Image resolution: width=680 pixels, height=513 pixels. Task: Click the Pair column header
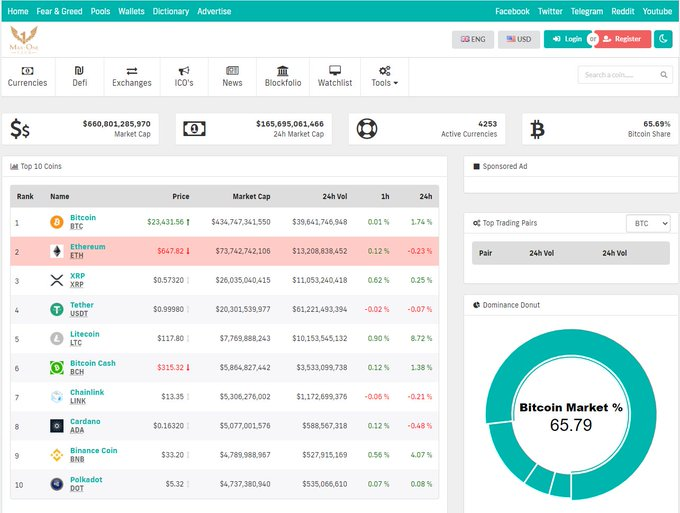485,253
